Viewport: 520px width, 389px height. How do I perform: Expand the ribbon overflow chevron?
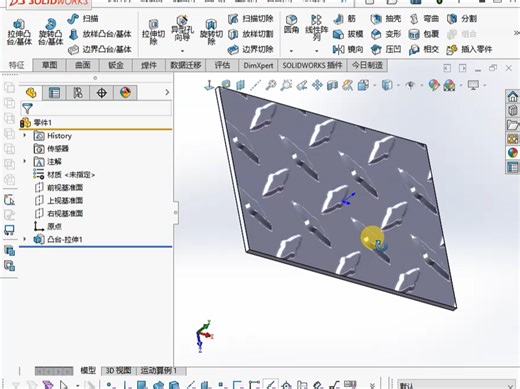pos(516,33)
